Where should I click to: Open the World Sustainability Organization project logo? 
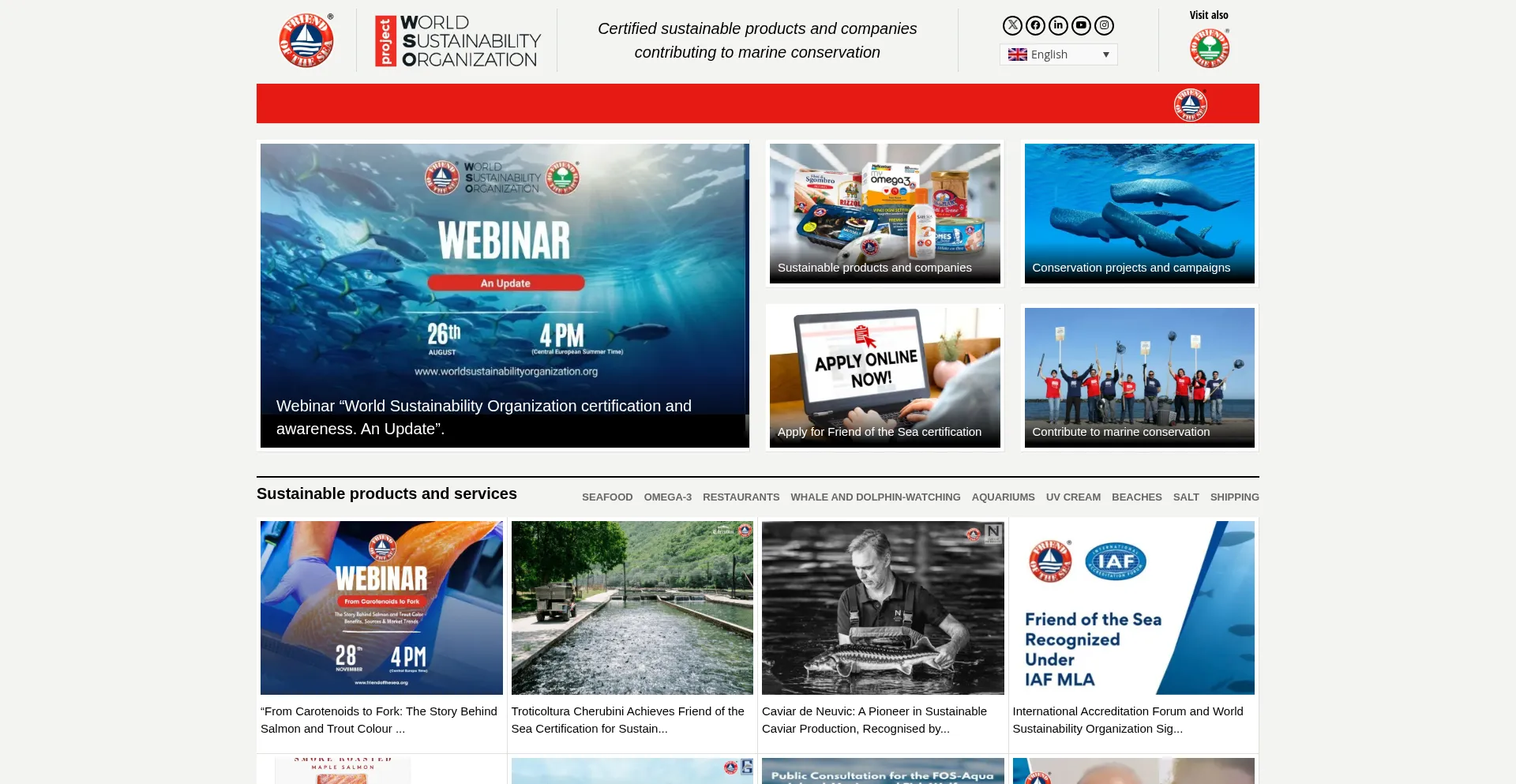click(x=458, y=40)
